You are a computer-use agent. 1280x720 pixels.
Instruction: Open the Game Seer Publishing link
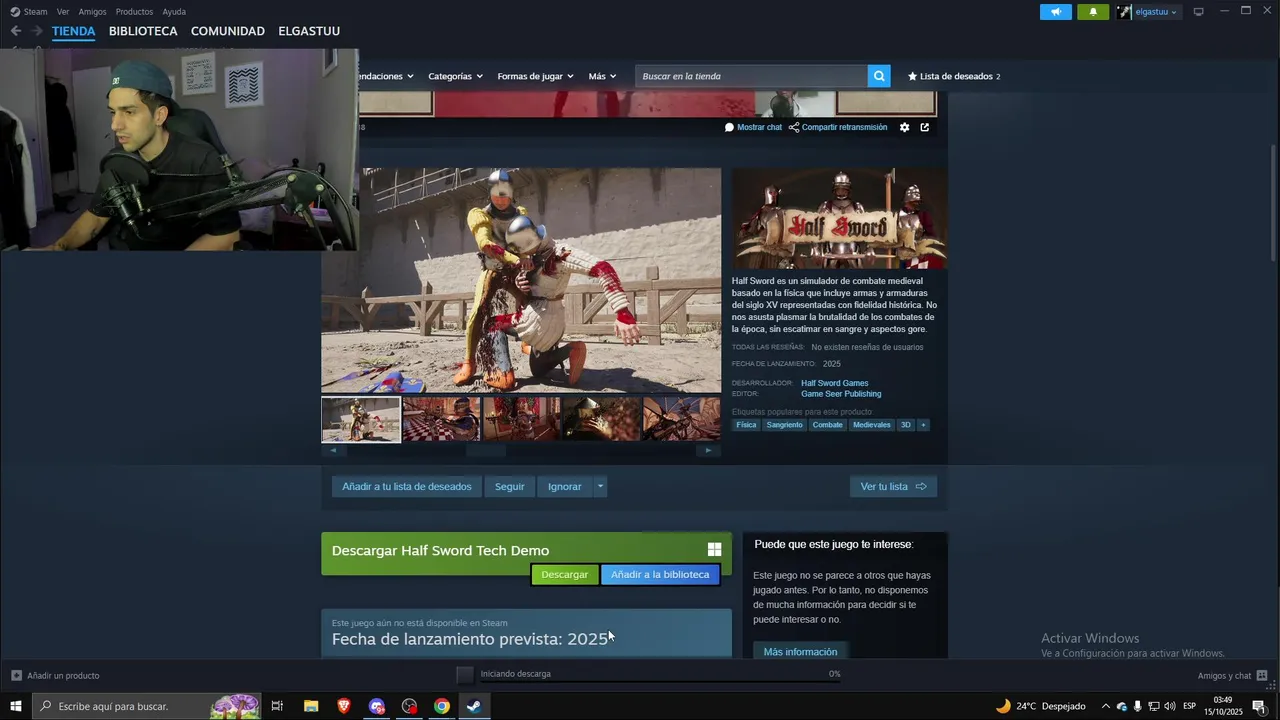tap(841, 394)
